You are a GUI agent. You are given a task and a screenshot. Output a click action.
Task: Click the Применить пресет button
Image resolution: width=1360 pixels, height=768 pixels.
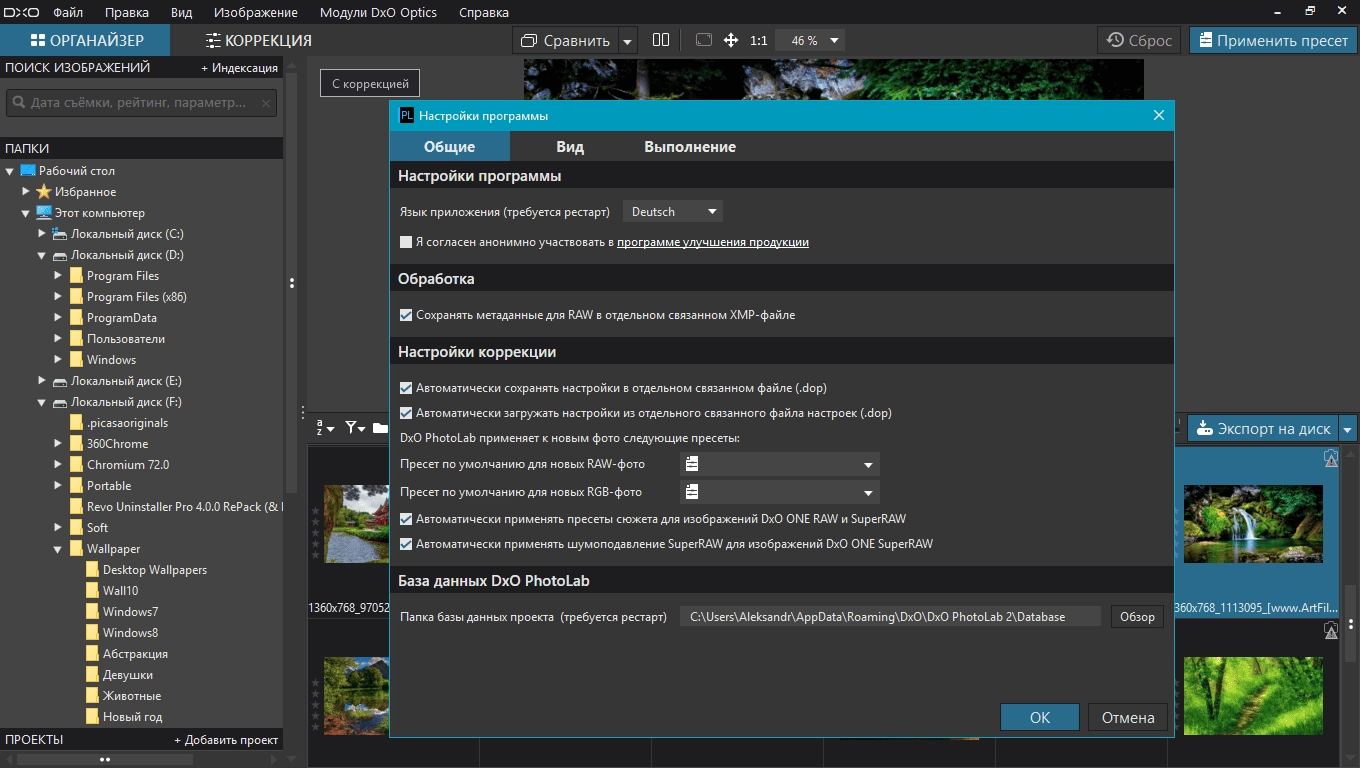tap(1272, 41)
